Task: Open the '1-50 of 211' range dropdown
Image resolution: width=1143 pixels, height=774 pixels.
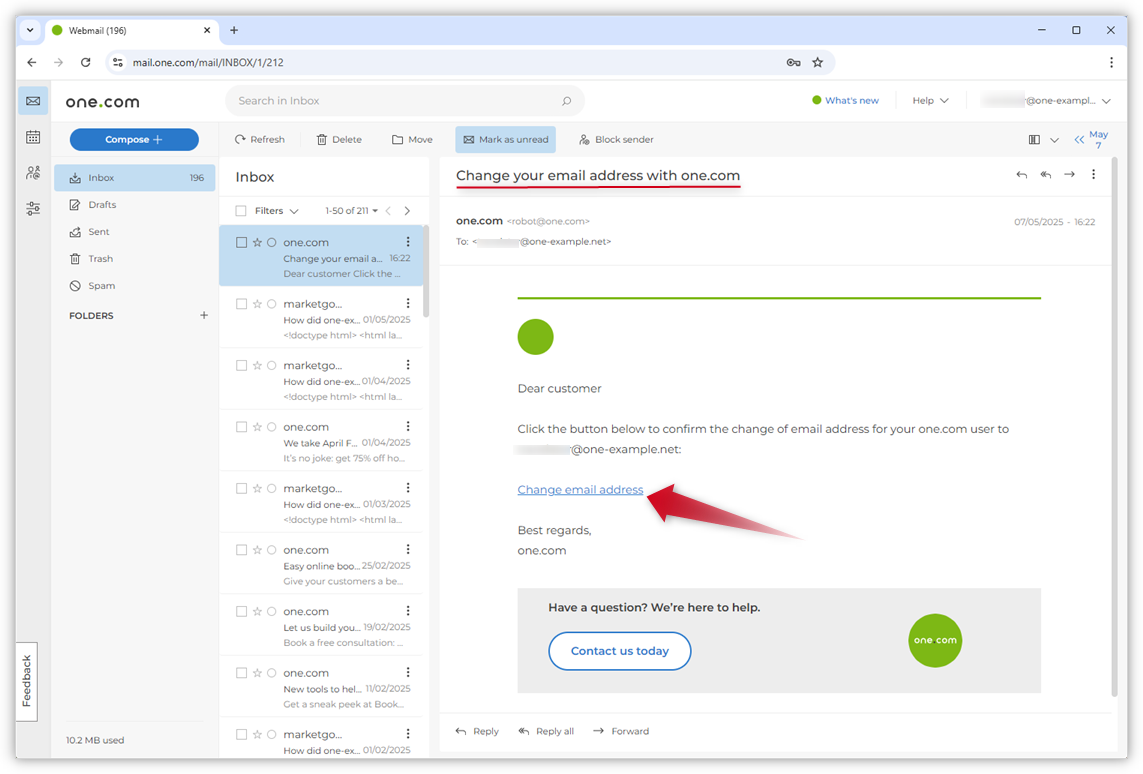Action: tap(351, 211)
